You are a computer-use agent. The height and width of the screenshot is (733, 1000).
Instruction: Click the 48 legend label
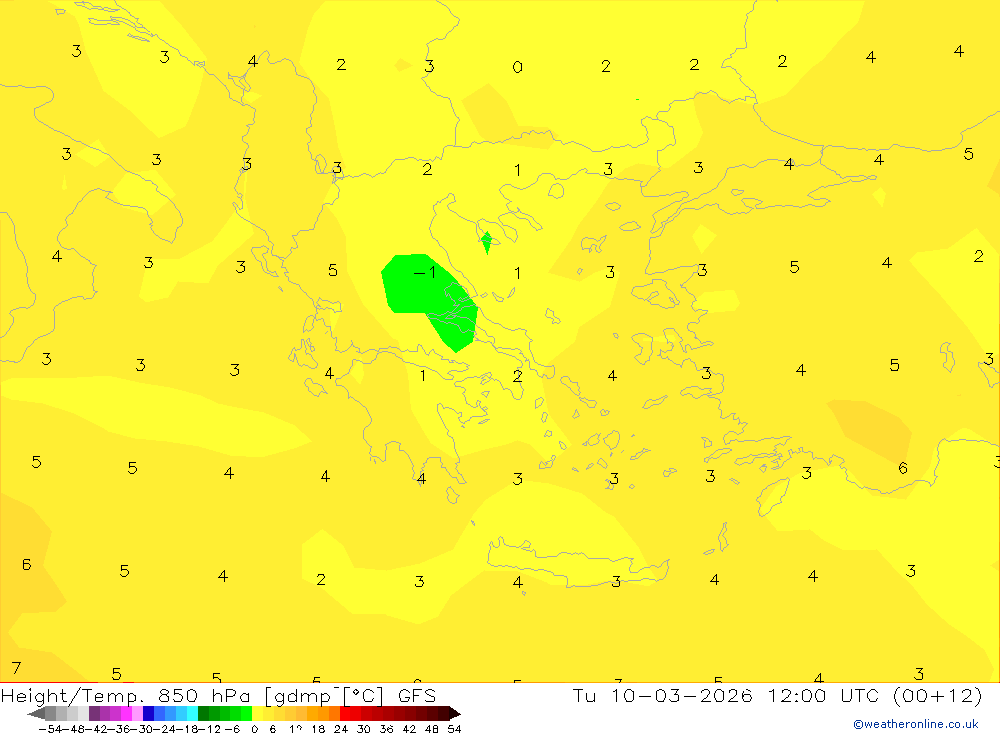[432, 729]
